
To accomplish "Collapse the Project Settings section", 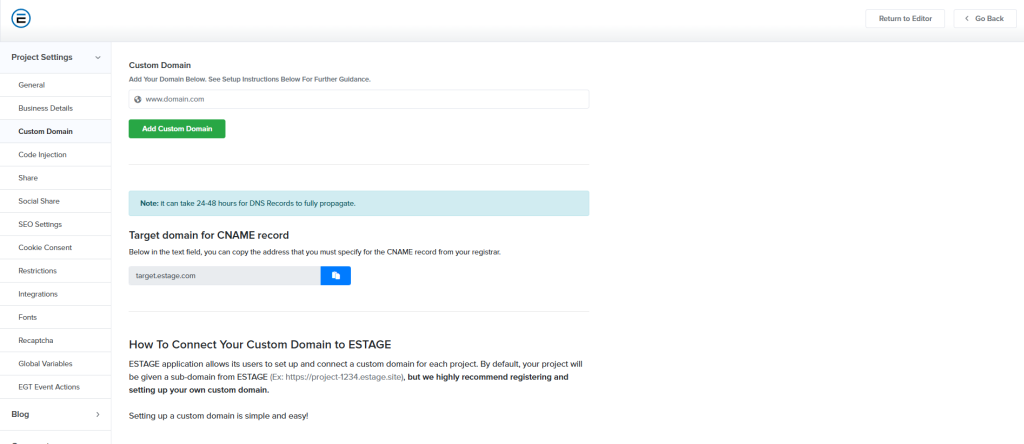I will click(56, 57).
